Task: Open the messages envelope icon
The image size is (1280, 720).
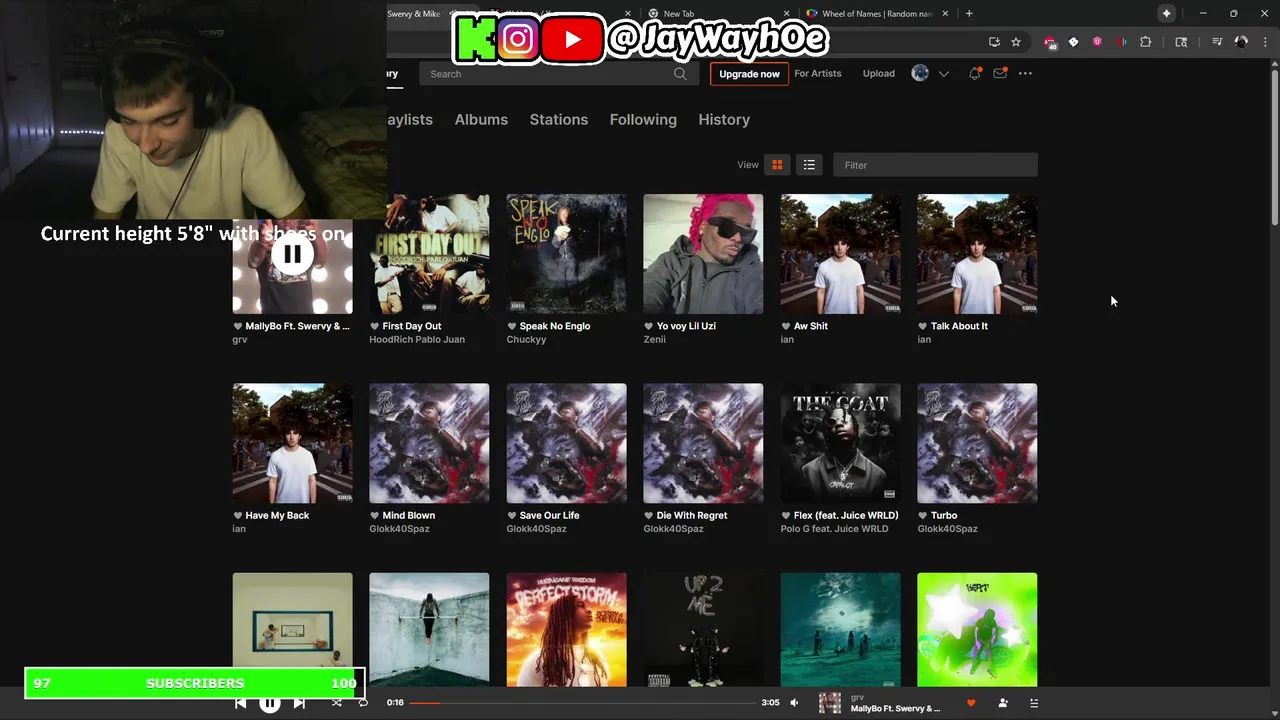Action: pyautogui.click(x=1000, y=73)
